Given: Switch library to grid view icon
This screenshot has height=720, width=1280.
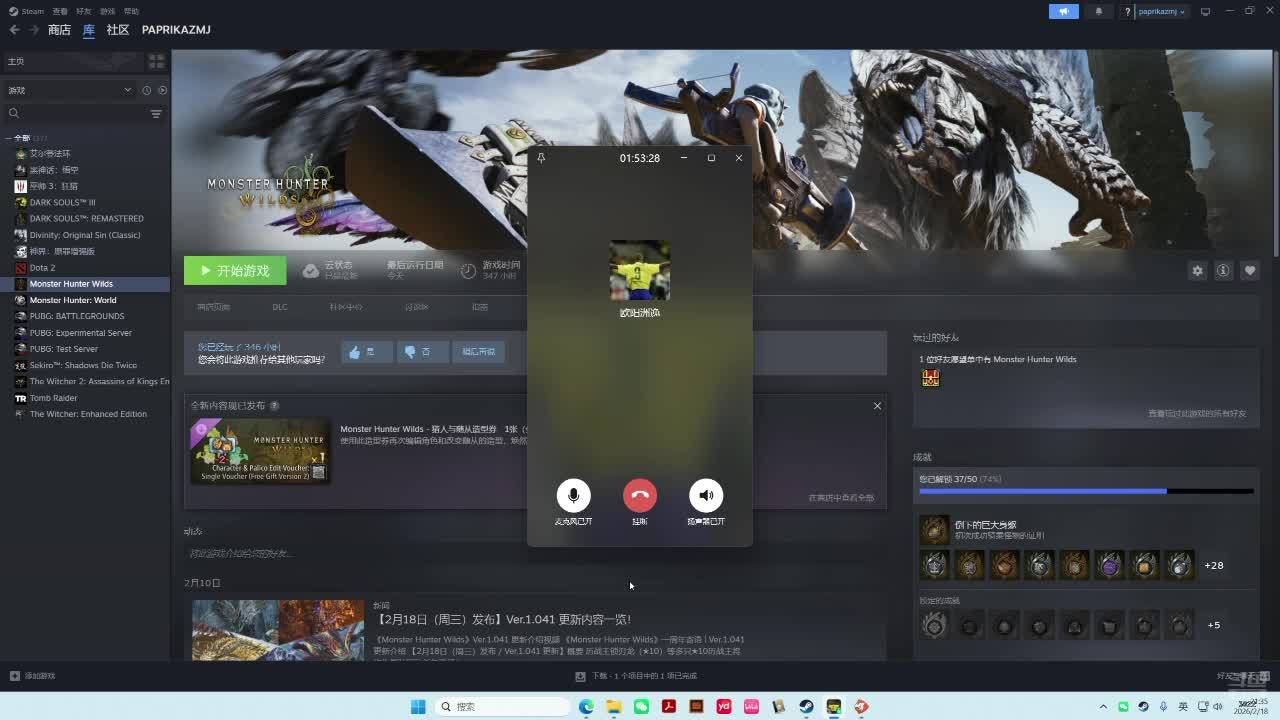Looking at the screenshot, I should point(156,61).
